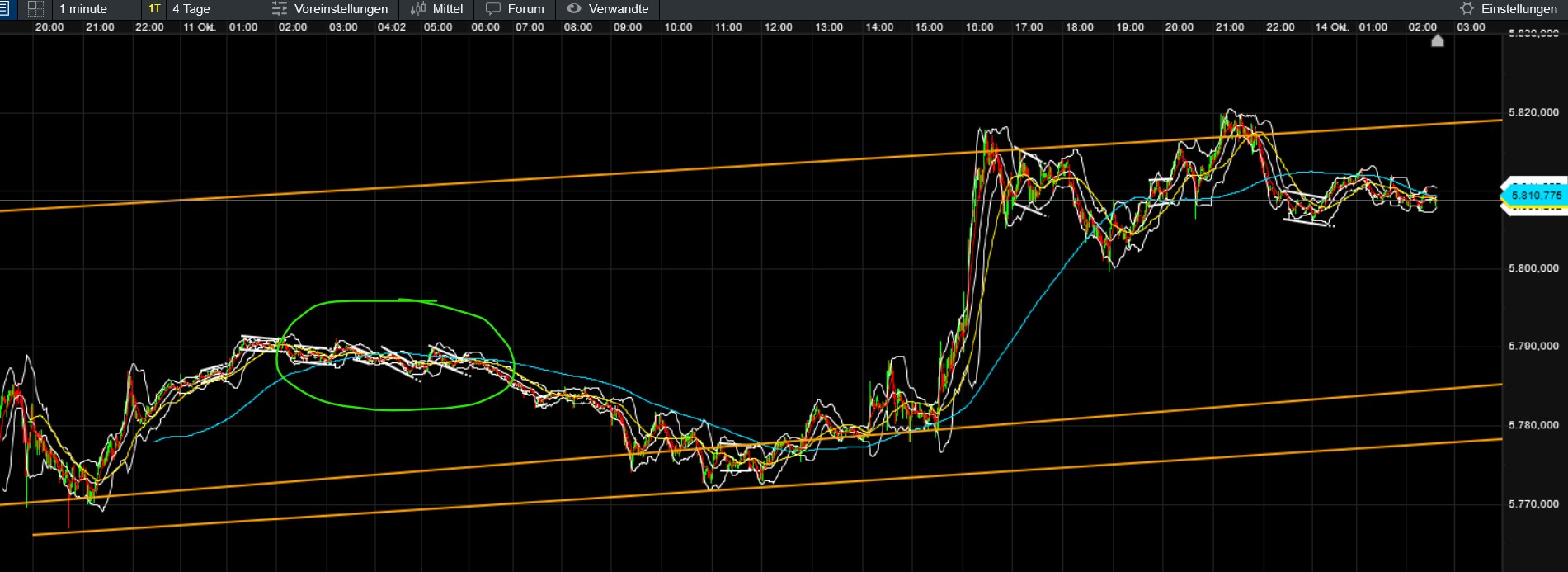This screenshot has height=572, width=1568.
Task: Click the Einstellungen gear icon
Action: (1467, 9)
